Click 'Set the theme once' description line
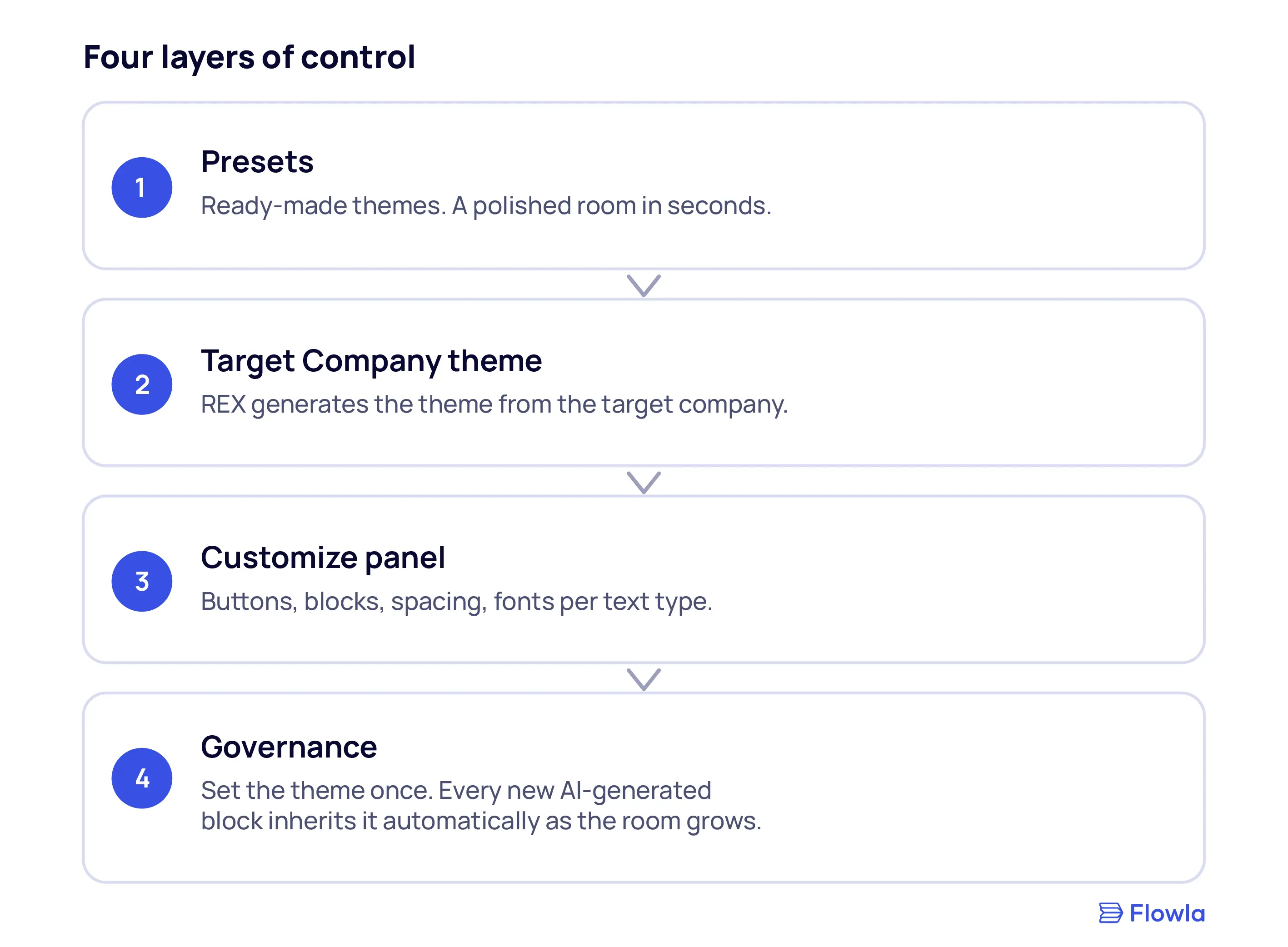 point(456,791)
